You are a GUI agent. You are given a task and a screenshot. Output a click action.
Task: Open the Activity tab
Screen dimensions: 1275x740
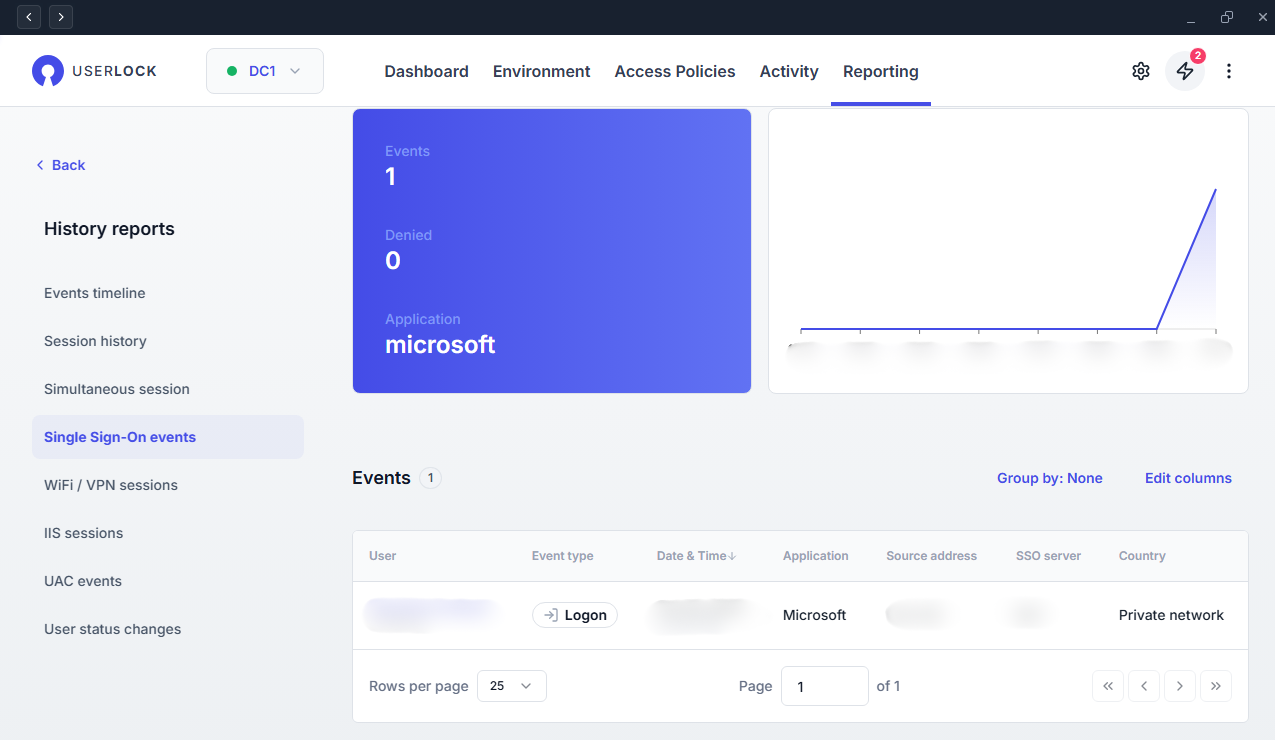point(789,71)
